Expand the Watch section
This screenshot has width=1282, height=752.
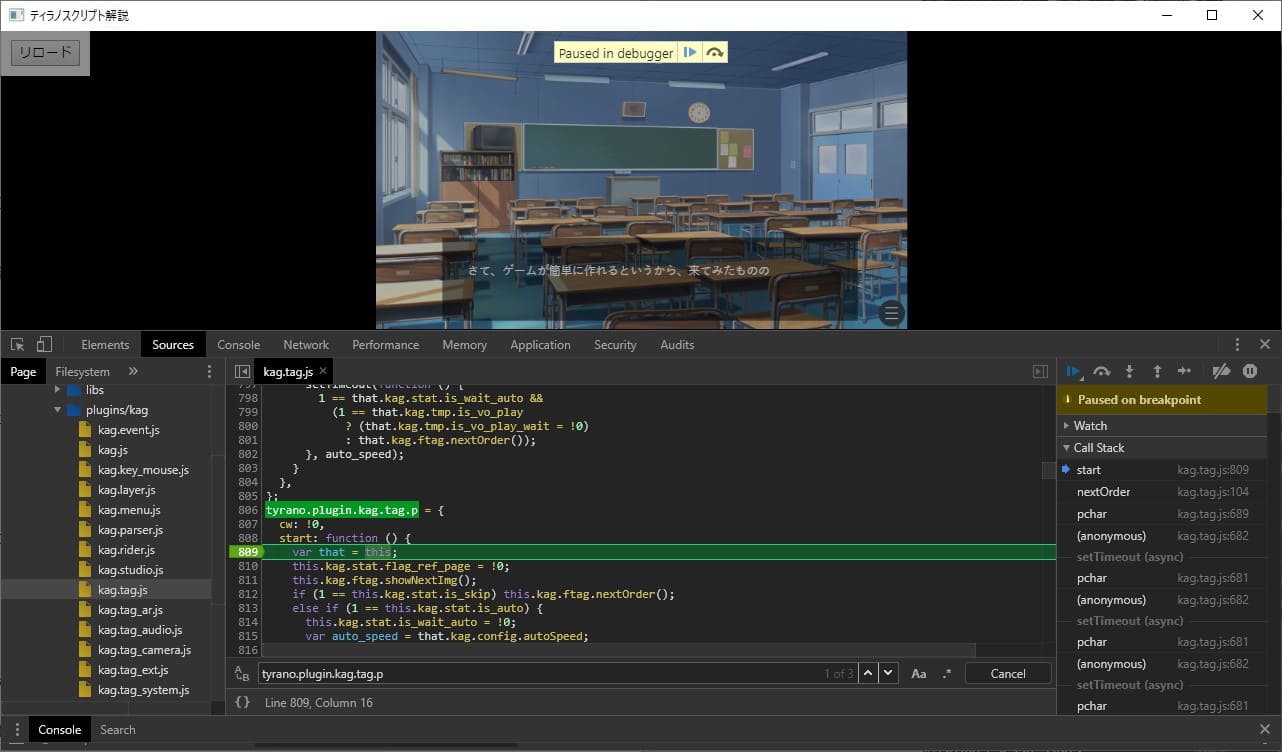click(1090, 426)
